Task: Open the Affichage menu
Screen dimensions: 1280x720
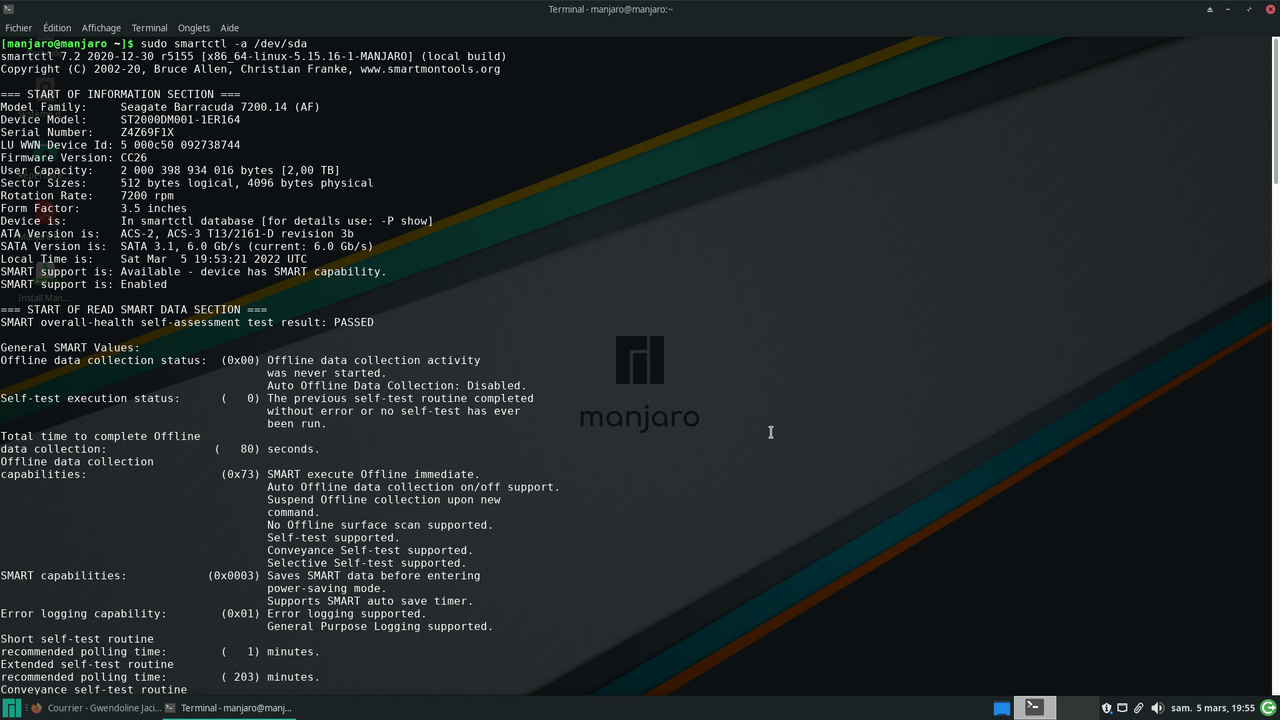Action: click(101, 28)
